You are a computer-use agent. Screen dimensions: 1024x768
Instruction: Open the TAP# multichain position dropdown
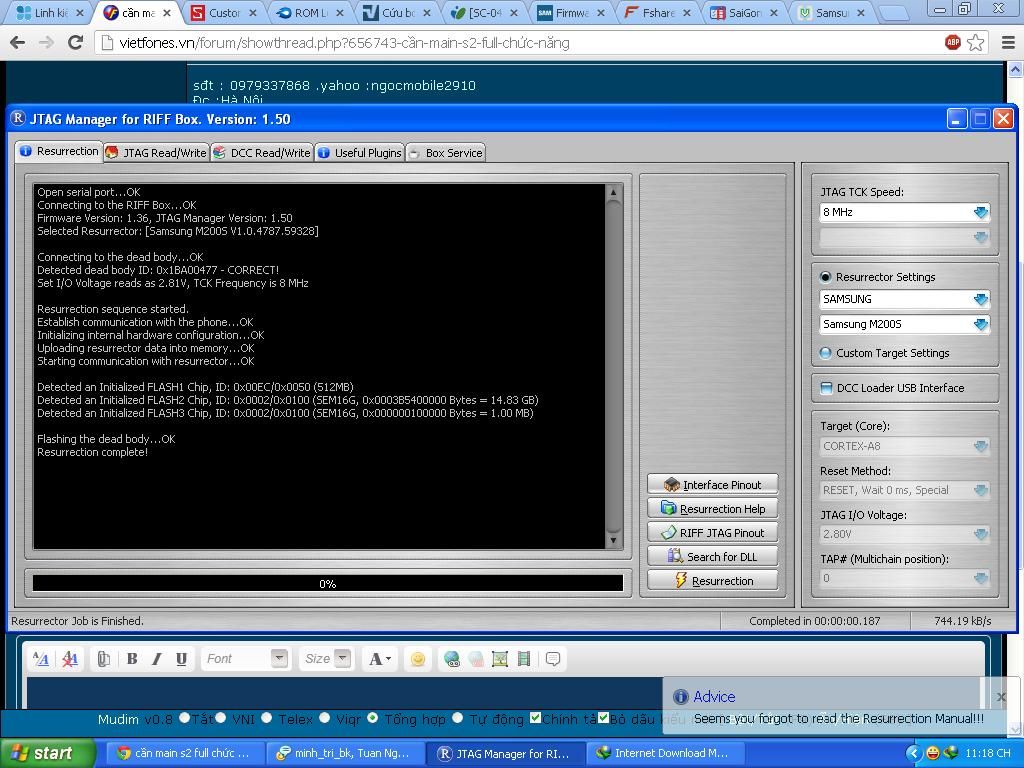(904, 578)
